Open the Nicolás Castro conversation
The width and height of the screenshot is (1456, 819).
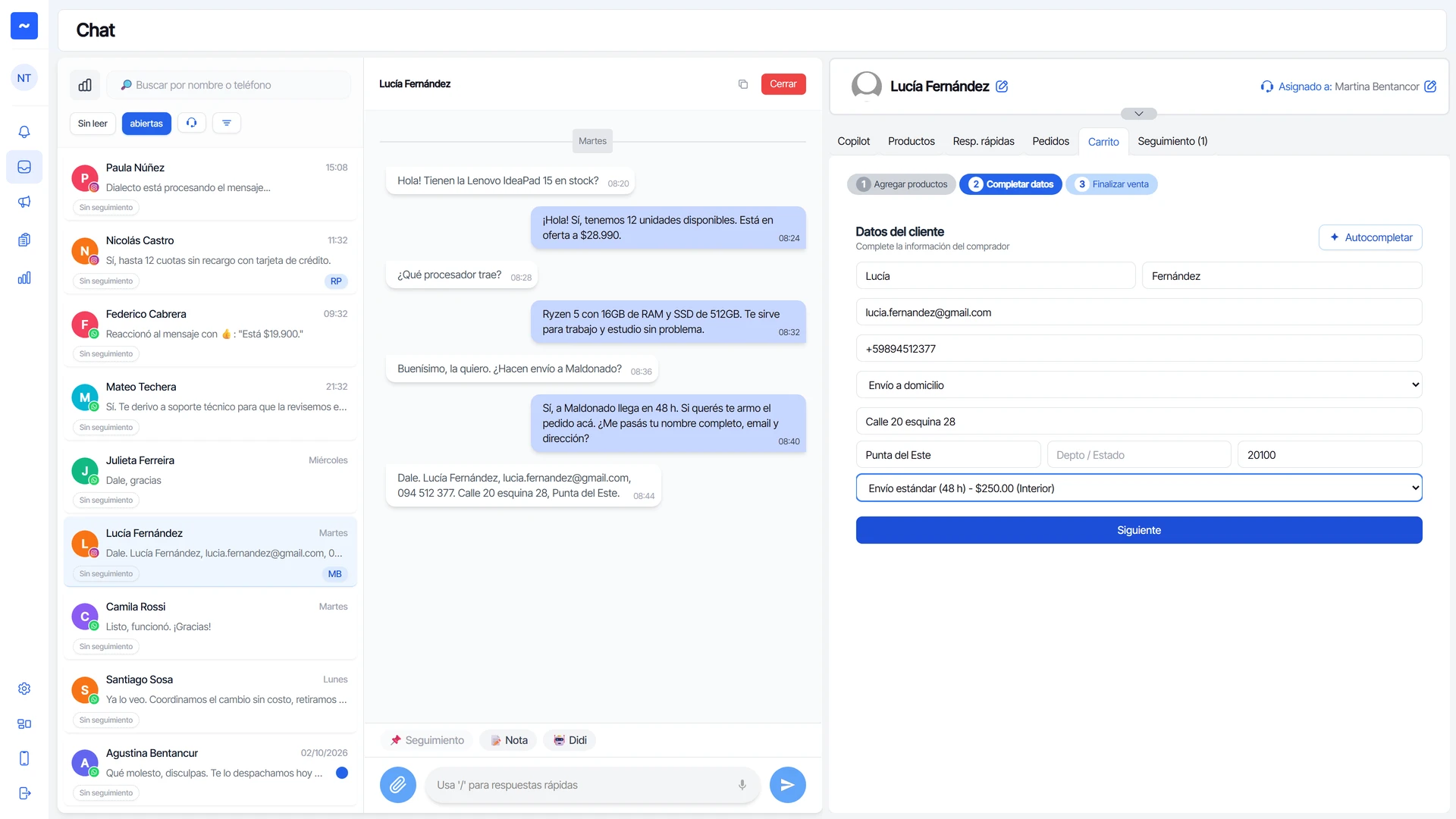point(211,258)
